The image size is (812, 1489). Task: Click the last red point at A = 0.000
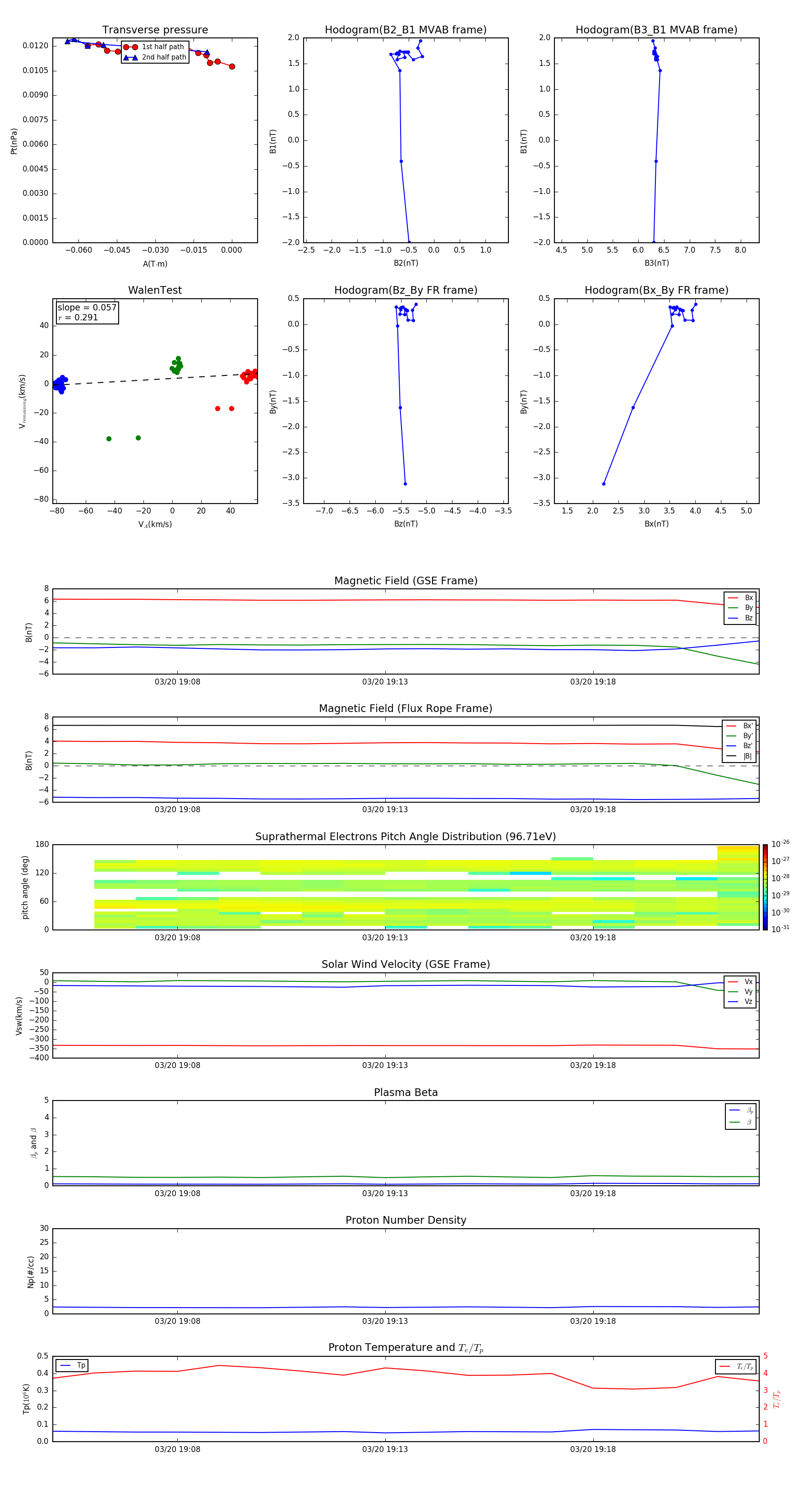[x=232, y=66]
